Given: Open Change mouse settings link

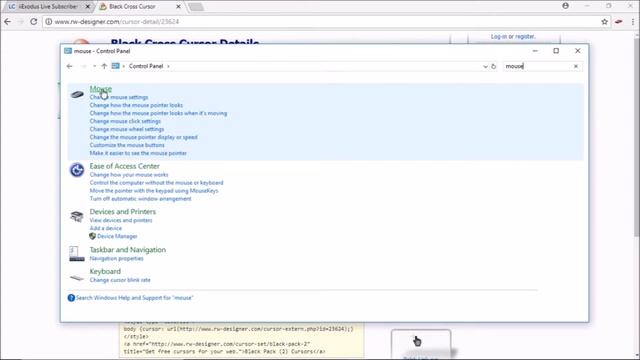Looking at the screenshot, I should click(119, 97).
